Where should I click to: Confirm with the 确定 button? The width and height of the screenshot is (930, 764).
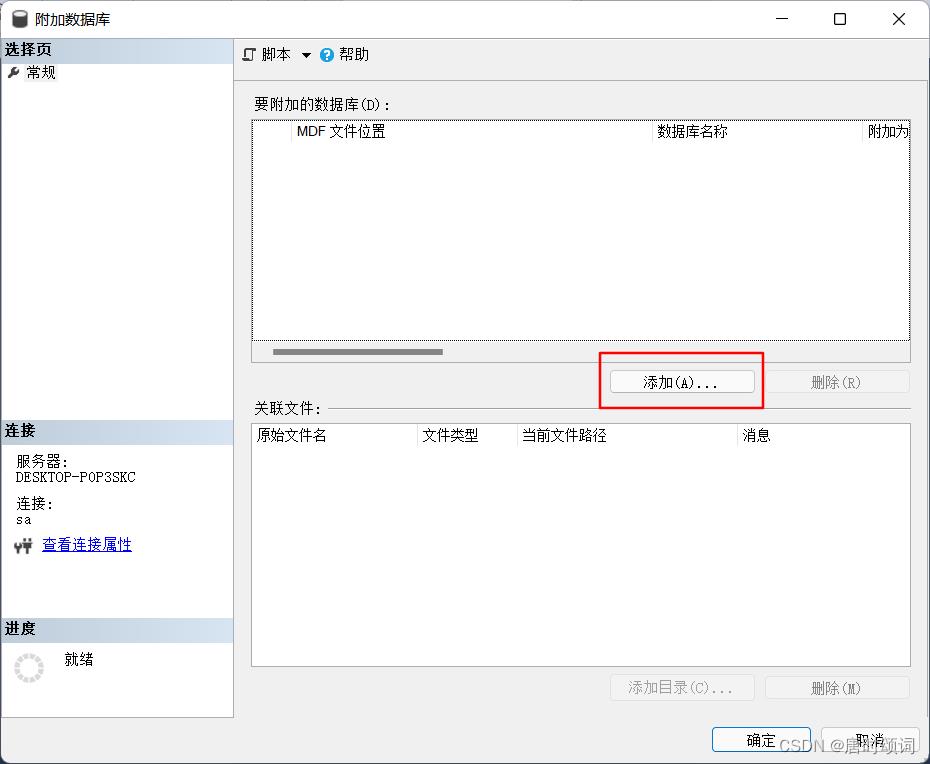pos(761,740)
